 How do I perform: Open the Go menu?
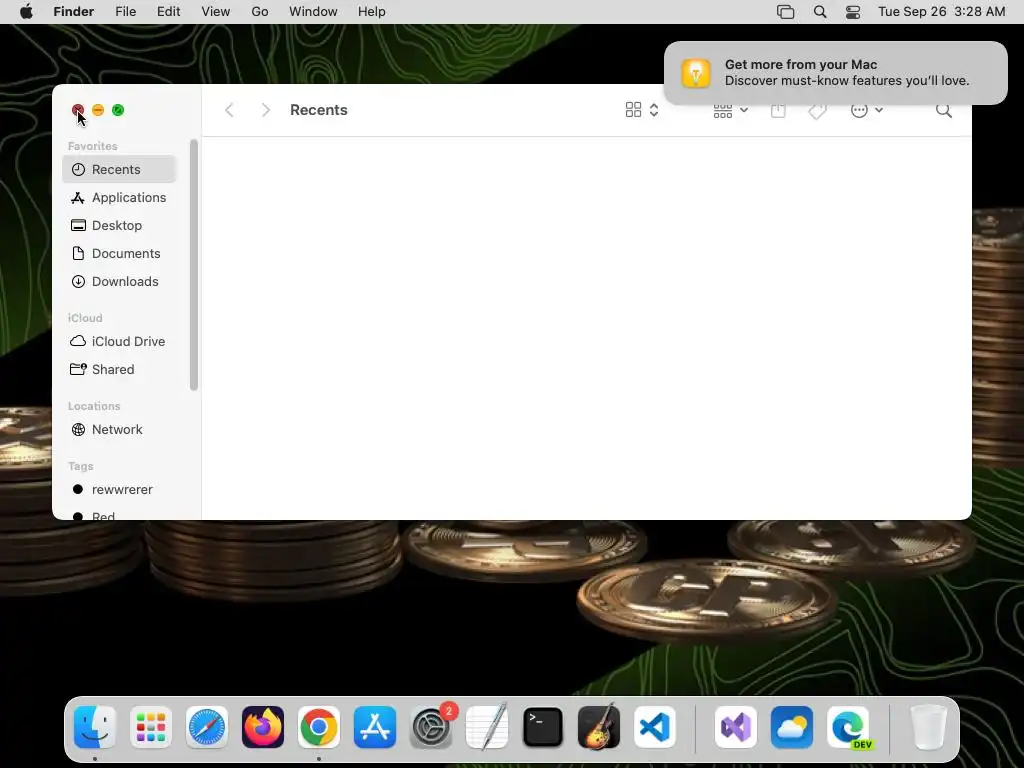point(260,12)
